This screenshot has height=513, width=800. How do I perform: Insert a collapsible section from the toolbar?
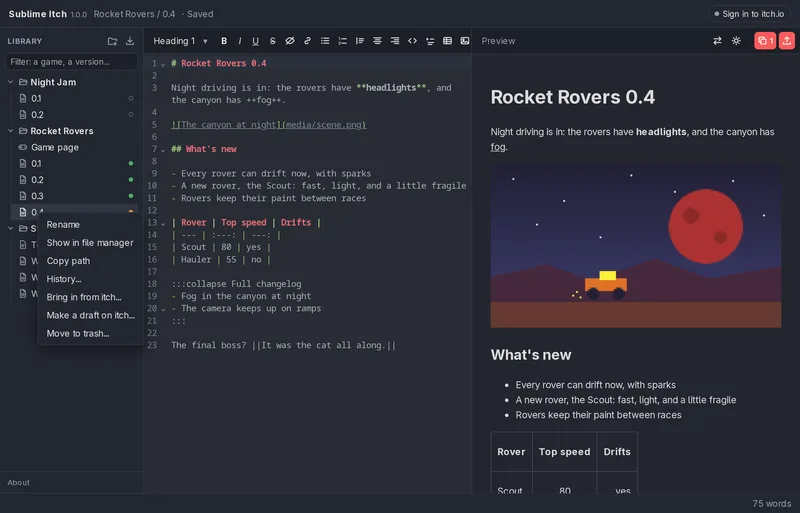430,41
